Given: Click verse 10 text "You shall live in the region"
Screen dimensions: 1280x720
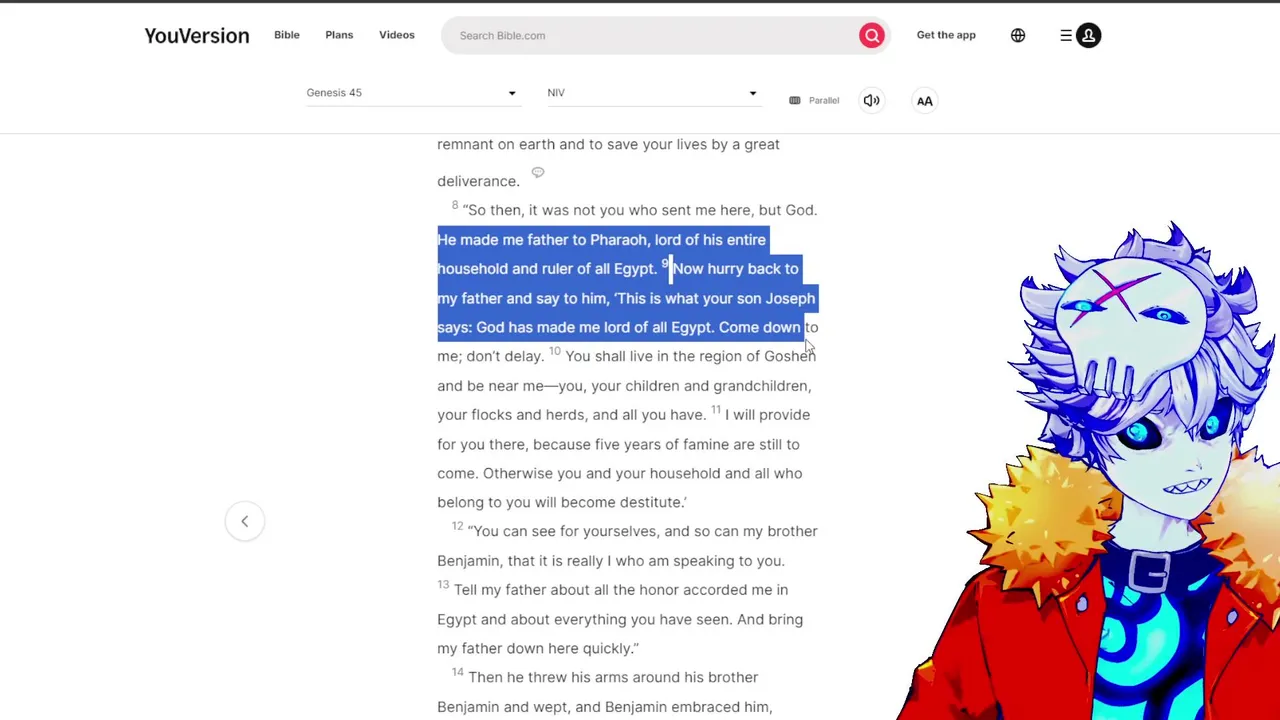Looking at the screenshot, I should (663, 356).
